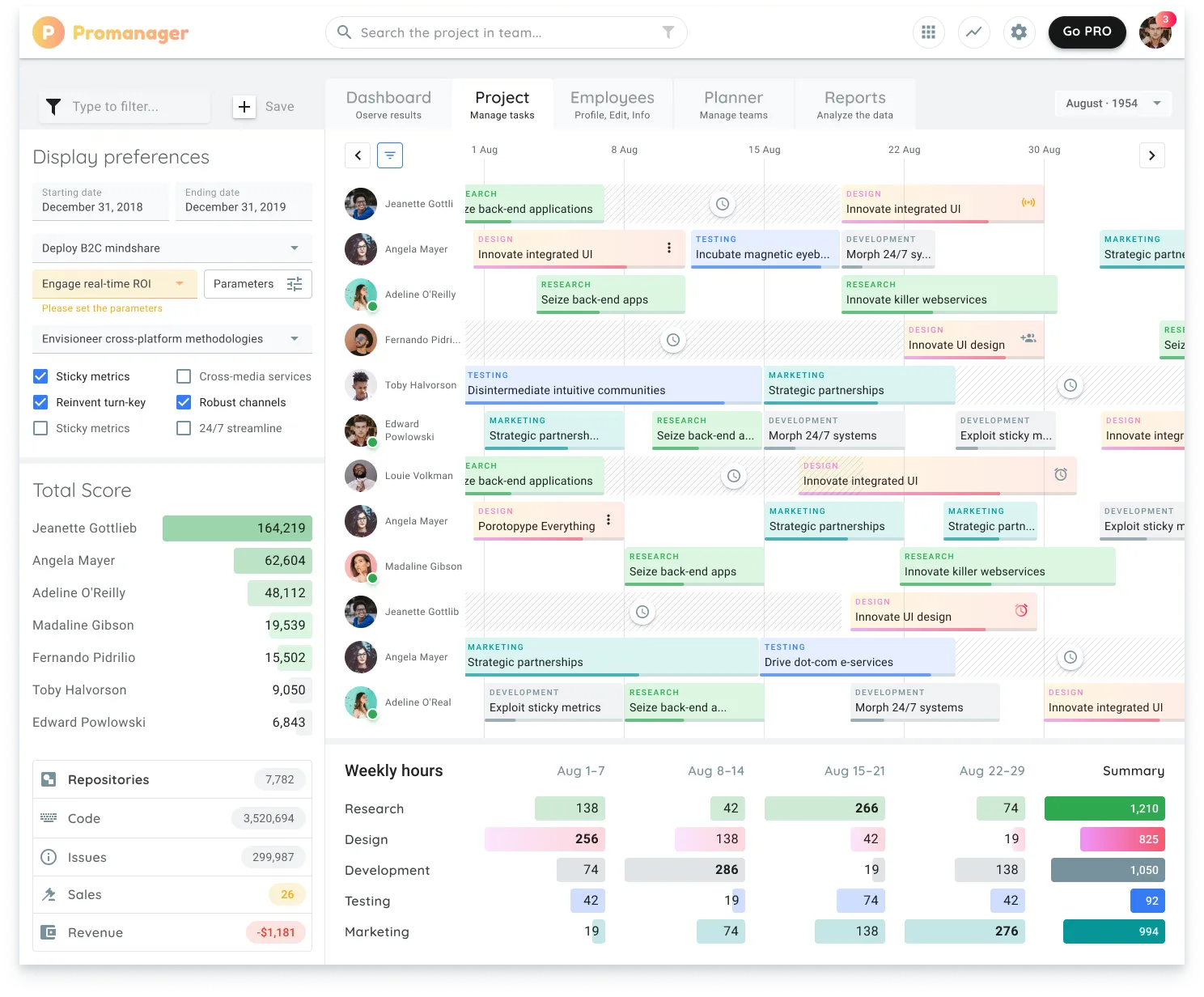
Task: Open the Engage real-time ROI dropdown
Action: click(x=113, y=284)
